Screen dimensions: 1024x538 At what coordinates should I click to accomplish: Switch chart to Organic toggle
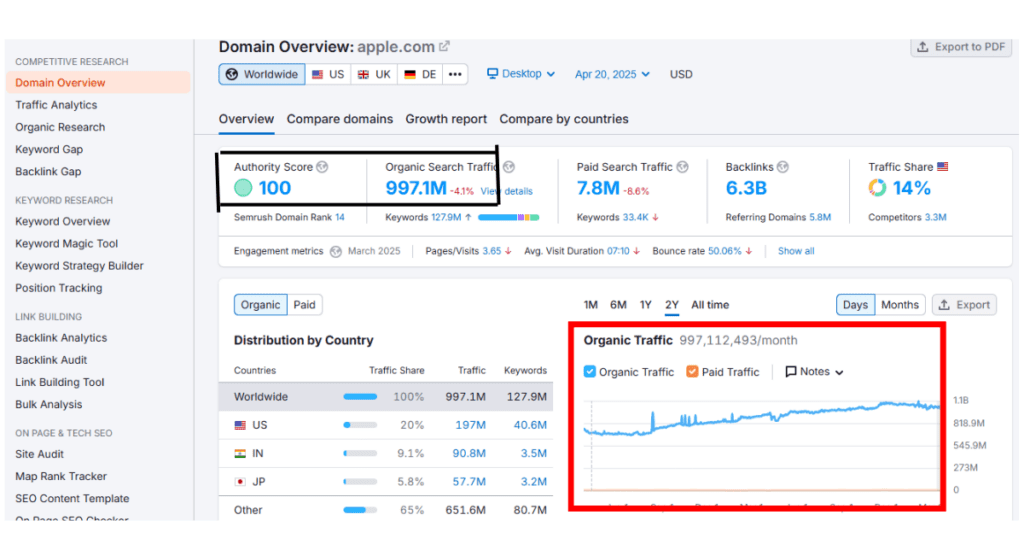coord(260,305)
